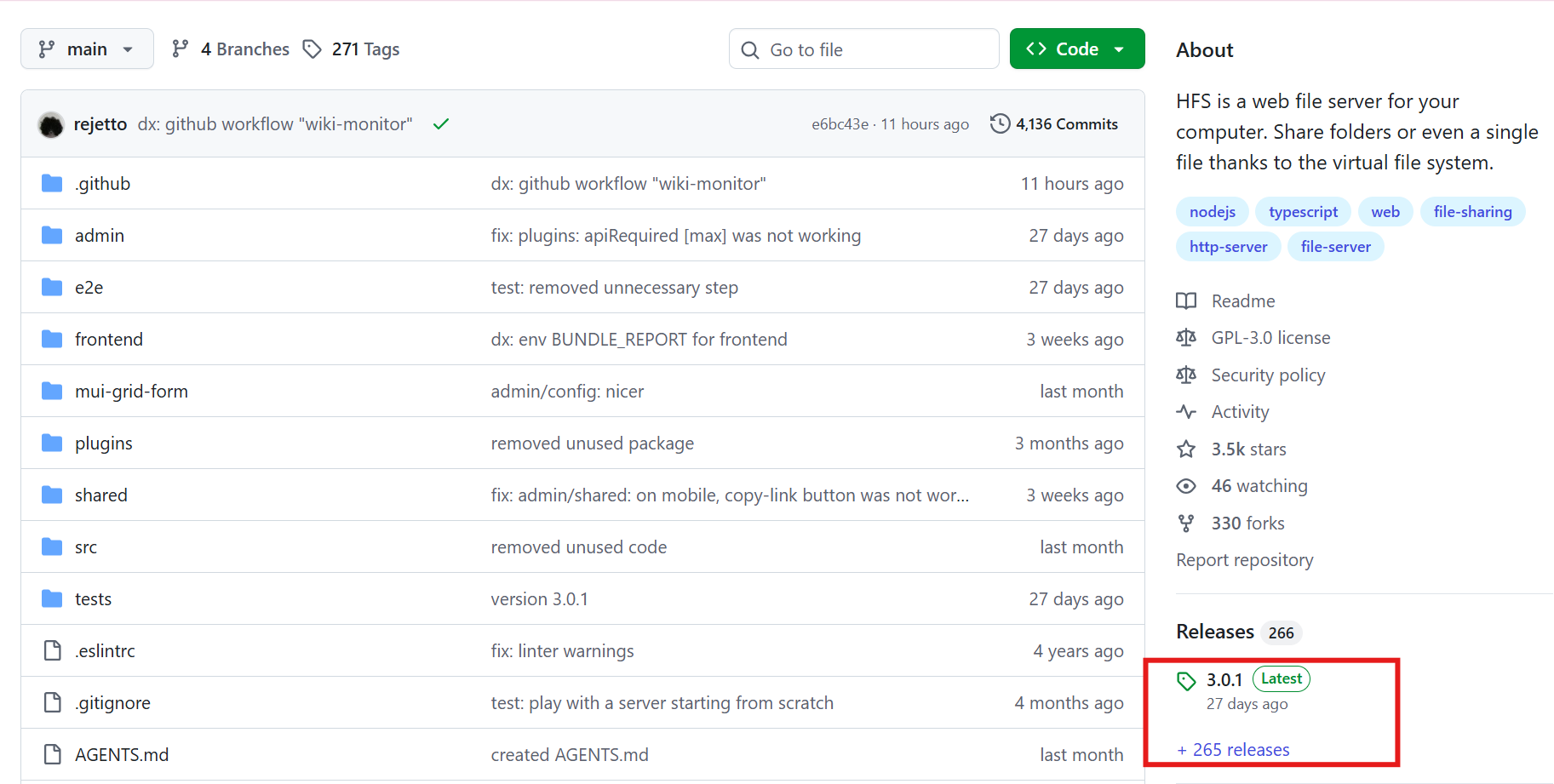The height and width of the screenshot is (784, 1554).
Task: Click the Go to file search field
Action: coord(863,49)
